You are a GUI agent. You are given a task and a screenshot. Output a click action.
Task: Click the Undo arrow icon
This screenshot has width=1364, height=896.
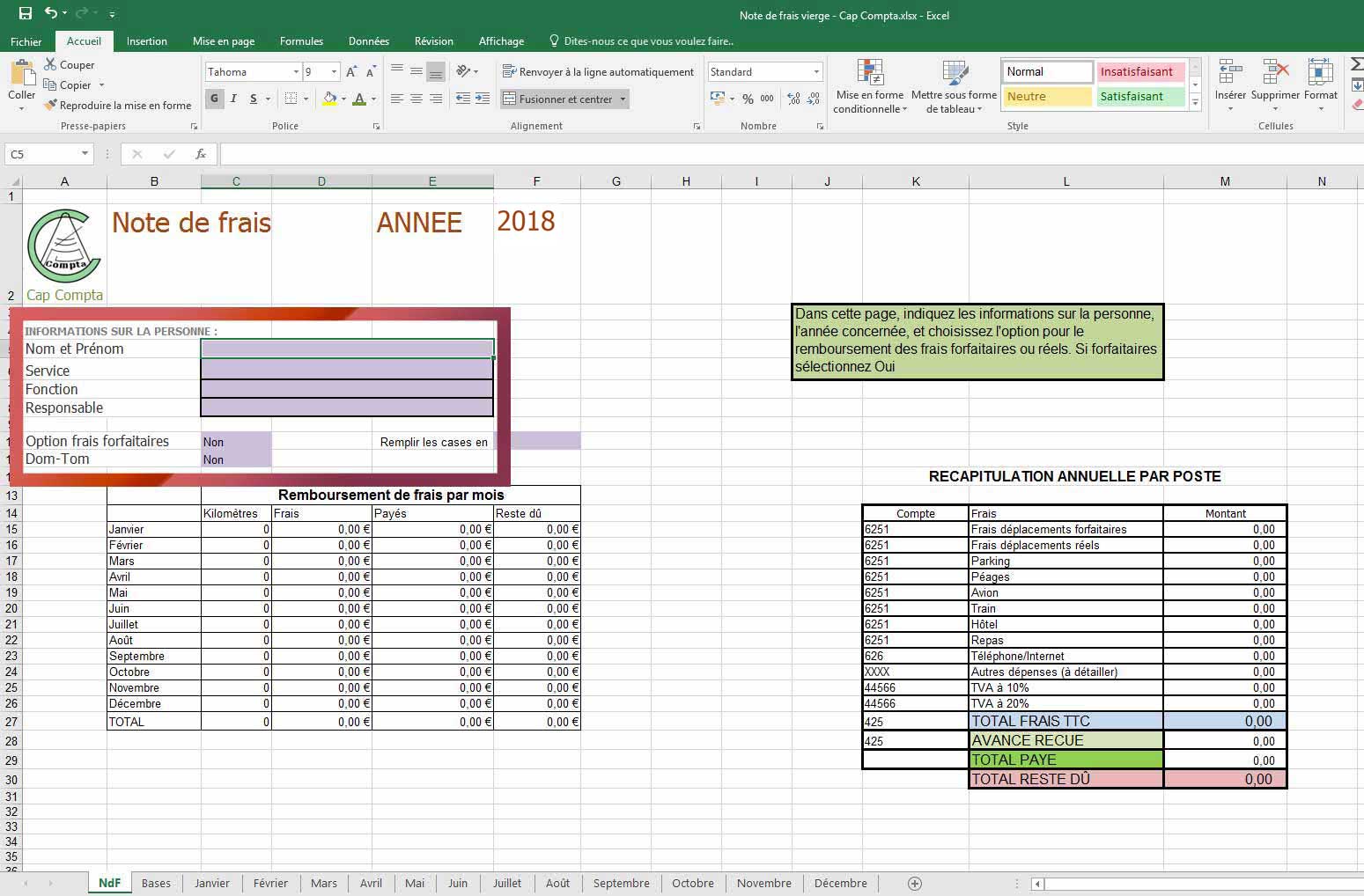click(x=50, y=13)
